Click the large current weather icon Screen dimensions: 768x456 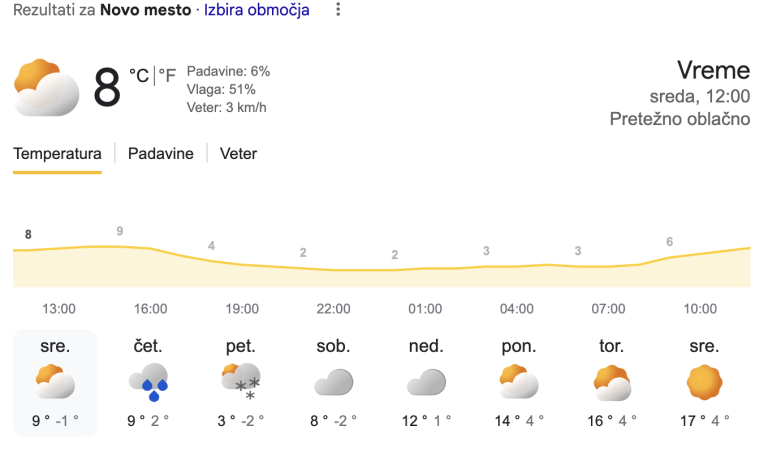pyautogui.click(x=47, y=88)
